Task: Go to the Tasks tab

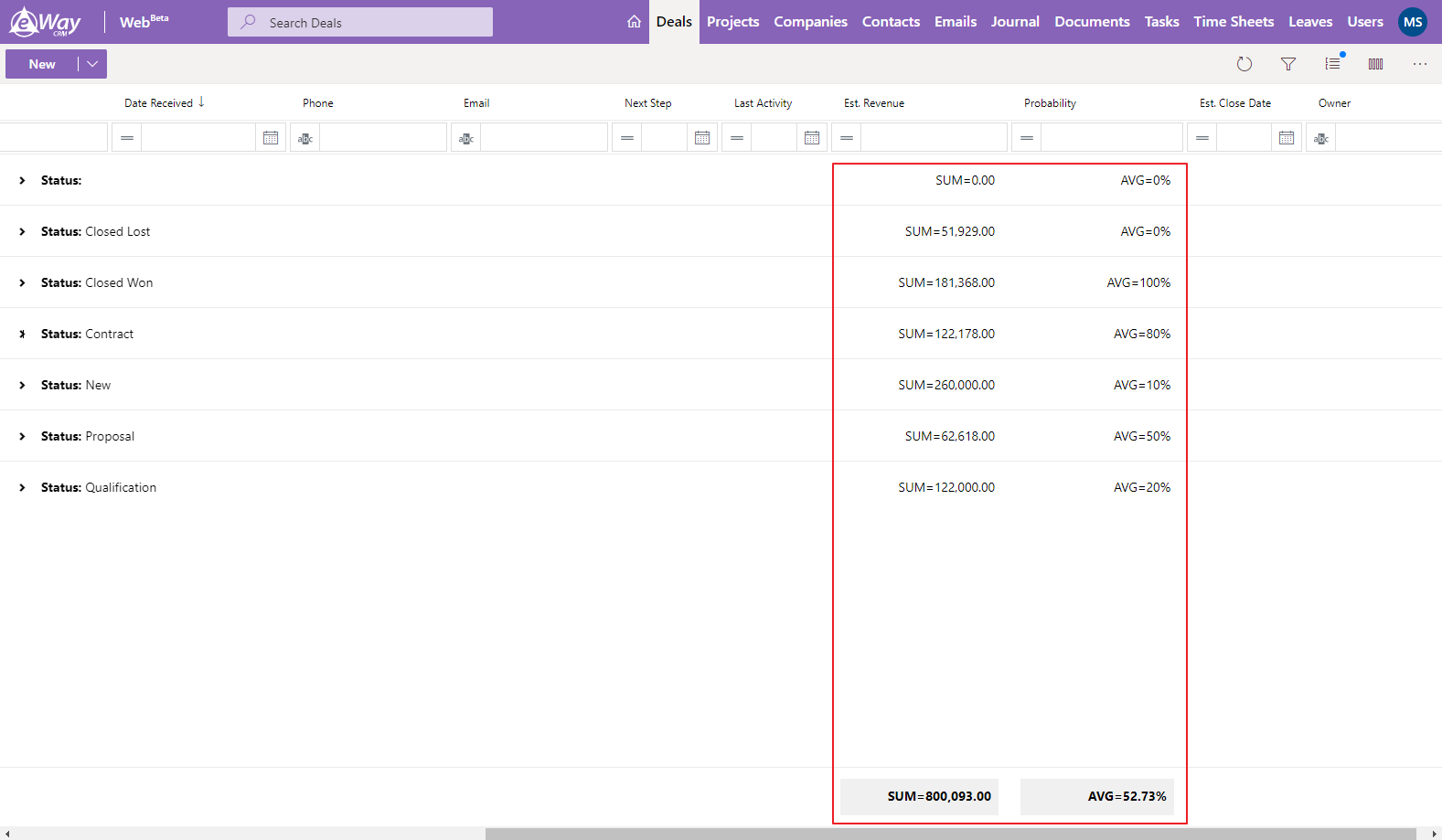Action: click(x=1161, y=22)
